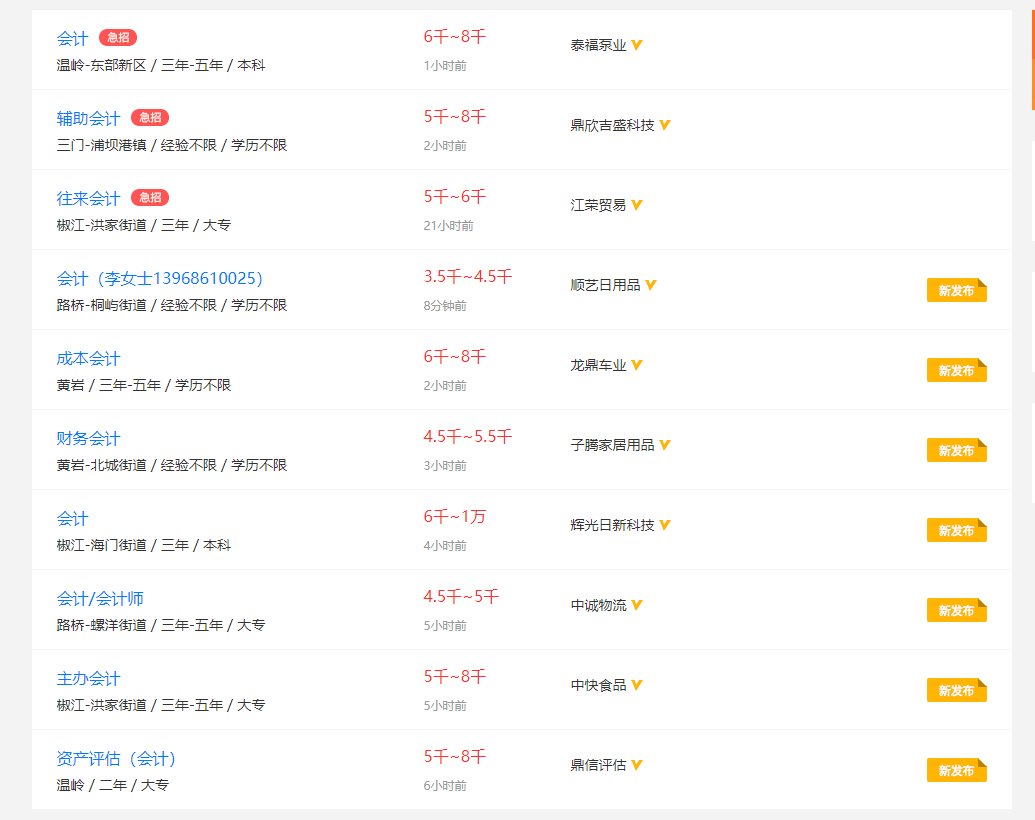Open the 资产评估（会计）job listing
The width and height of the screenshot is (1035, 820).
coord(116,758)
